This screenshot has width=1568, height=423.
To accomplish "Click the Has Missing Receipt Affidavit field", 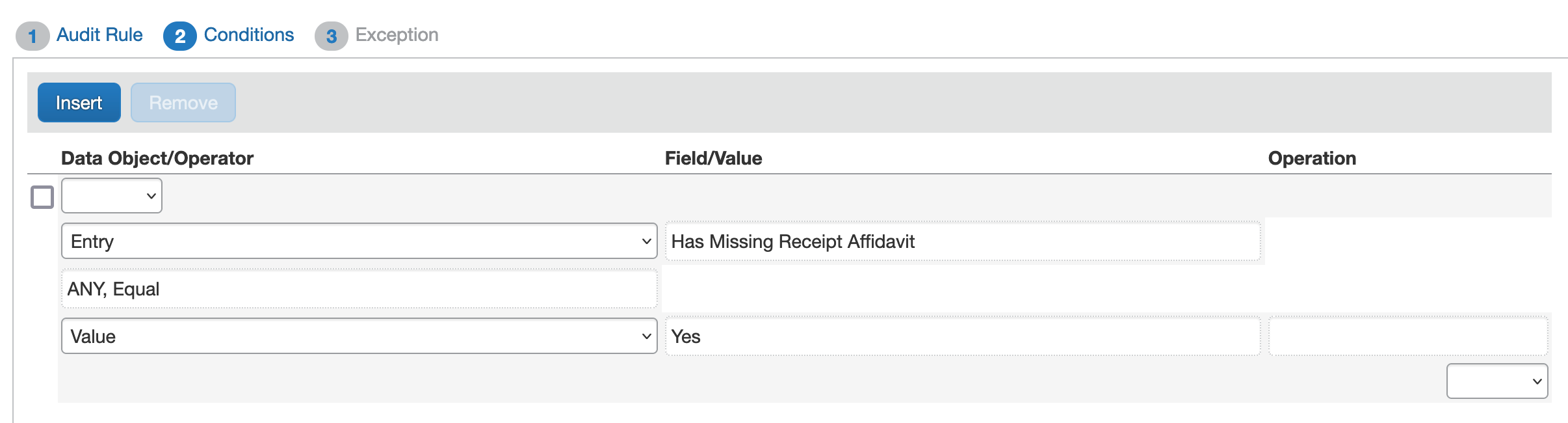I will [x=962, y=241].
